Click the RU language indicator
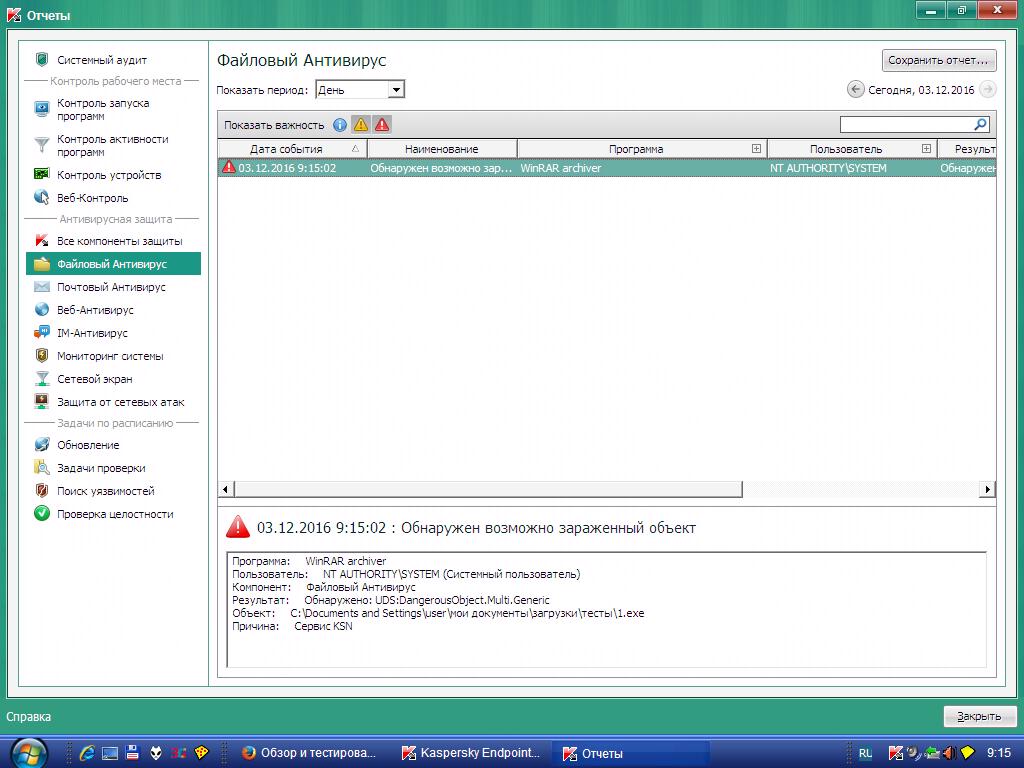Image resolution: width=1024 pixels, height=768 pixels. tap(865, 753)
